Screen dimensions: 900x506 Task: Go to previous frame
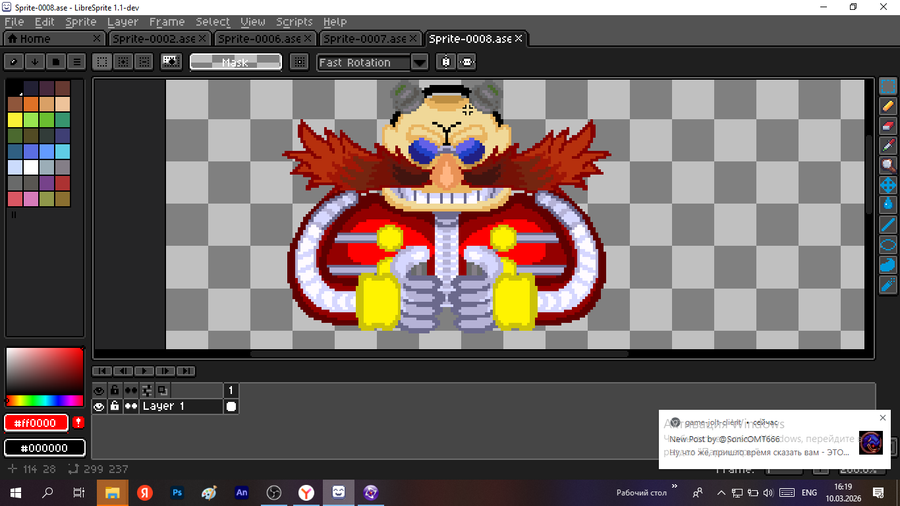point(123,371)
